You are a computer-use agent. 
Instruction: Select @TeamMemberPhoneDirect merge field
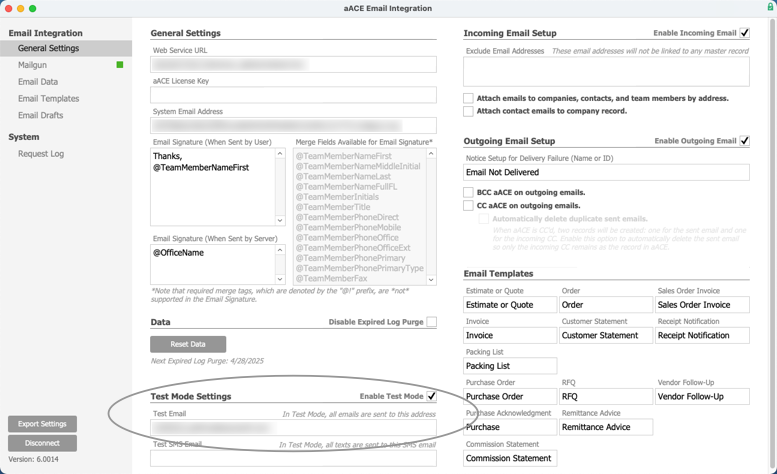pos(347,217)
